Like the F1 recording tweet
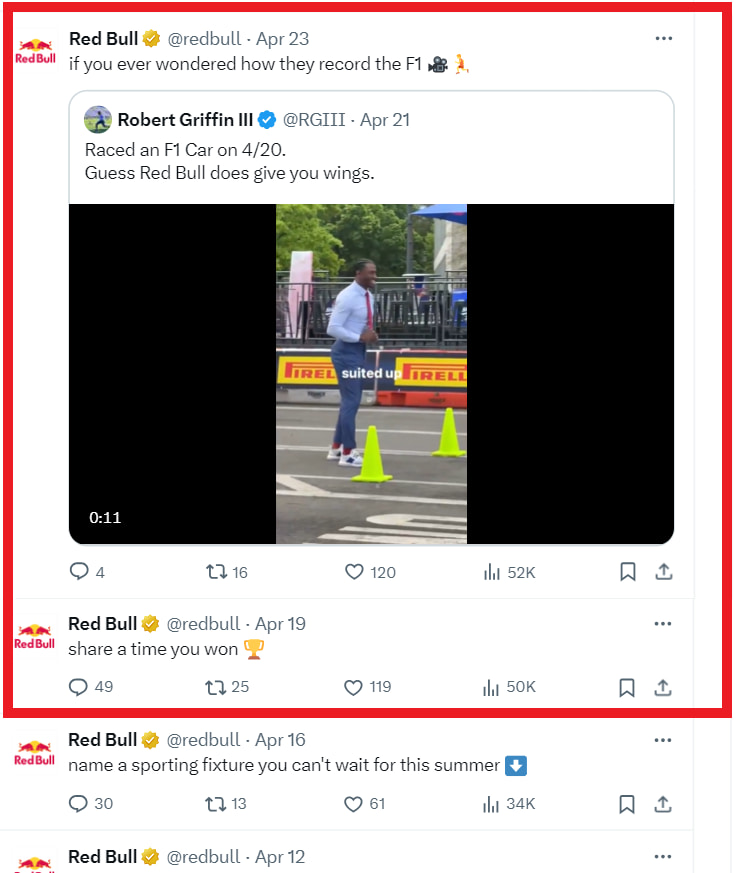The height and width of the screenshot is (873, 737). (353, 572)
